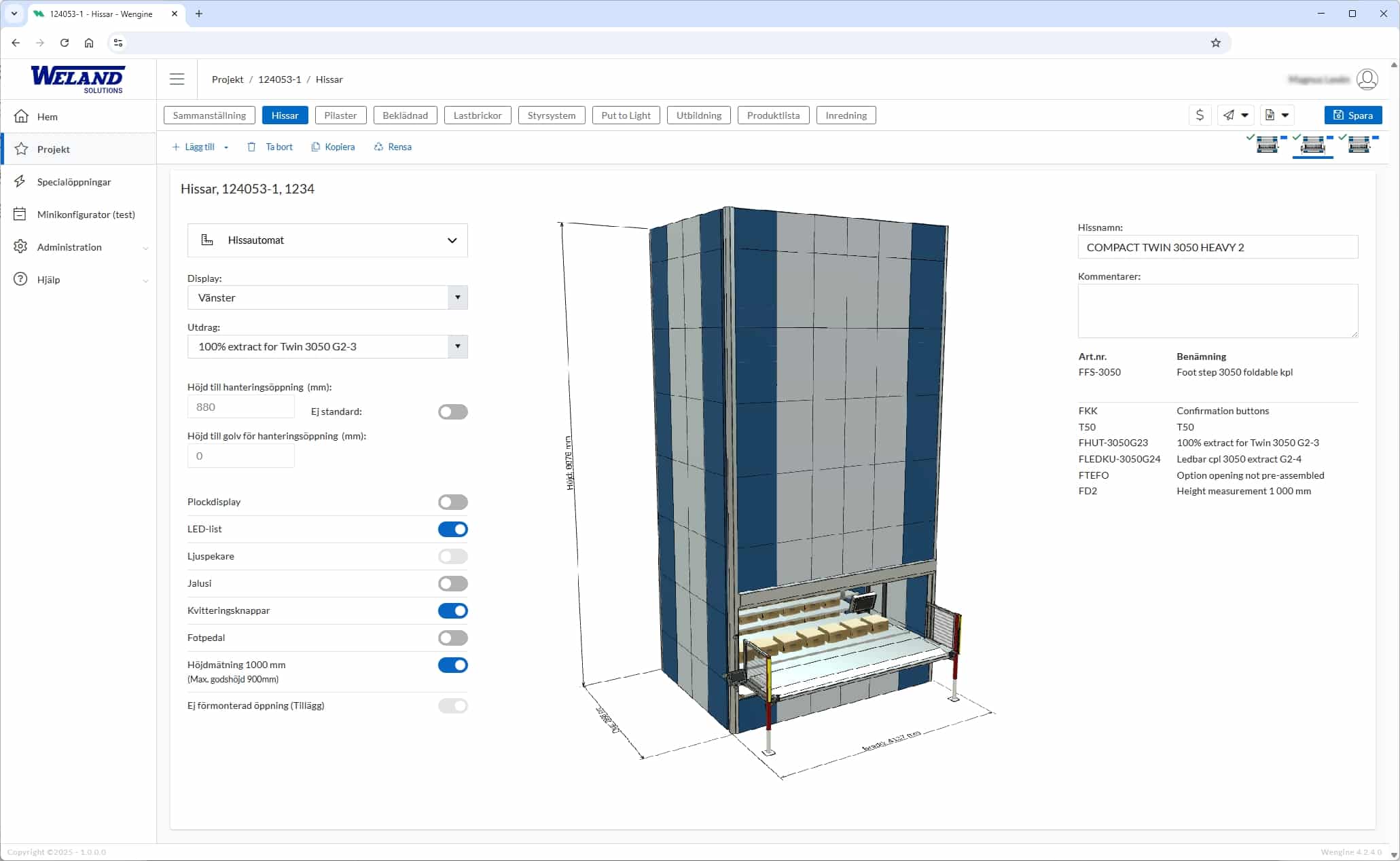The image size is (1400, 861).
Task: Click the Hem home icon in sidebar
Action: (x=21, y=116)
